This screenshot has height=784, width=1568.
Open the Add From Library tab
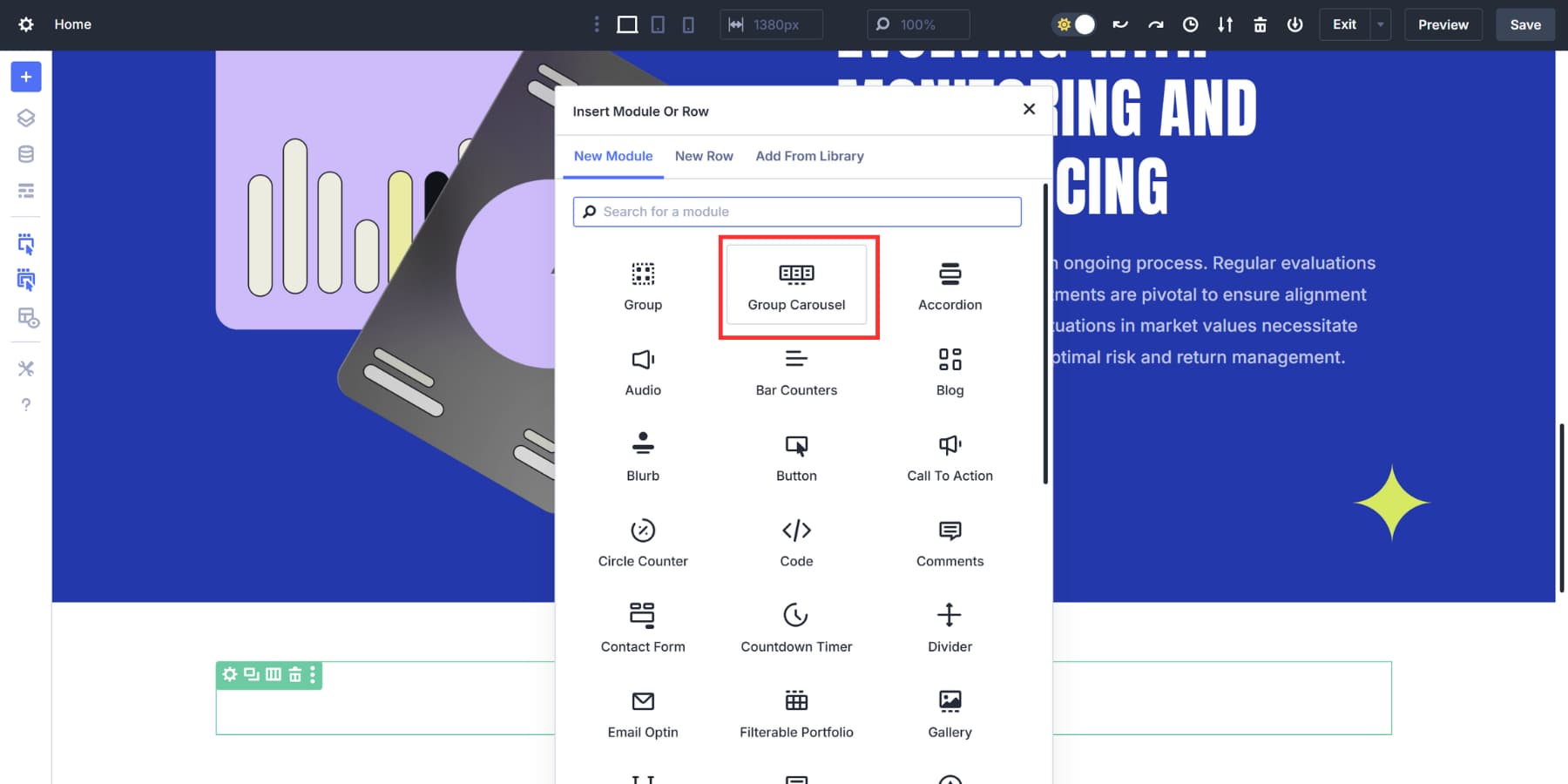(x=809, y=156)
